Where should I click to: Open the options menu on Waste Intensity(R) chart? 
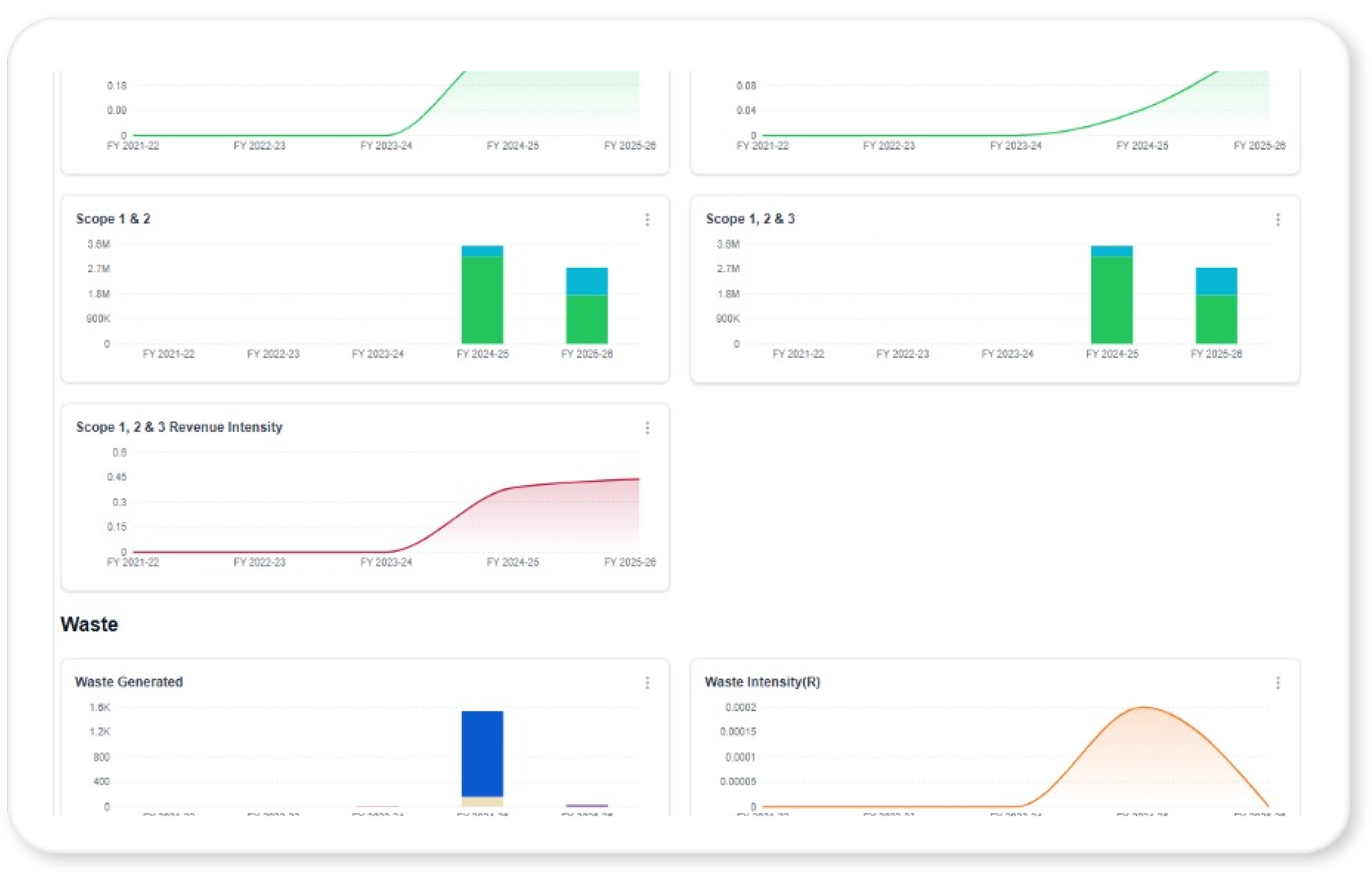1278,682
